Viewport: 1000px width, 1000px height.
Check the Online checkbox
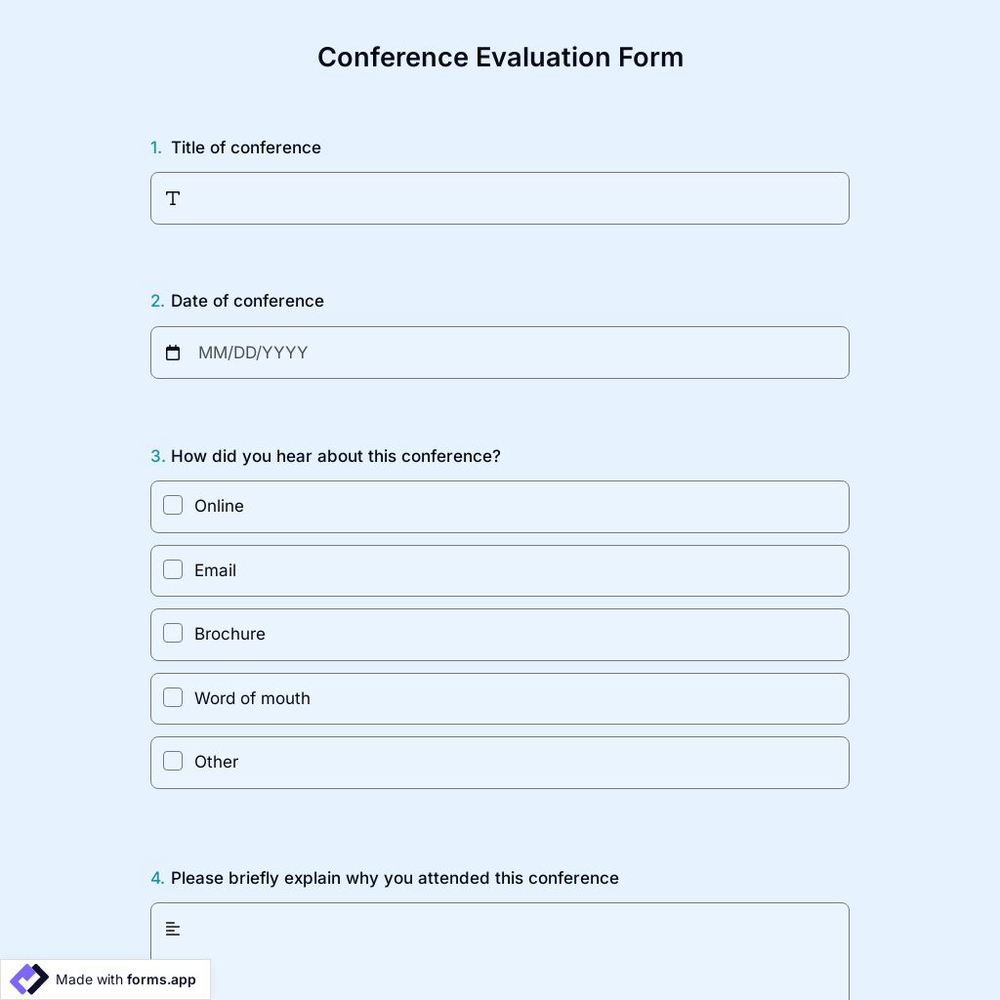[172, 505]
